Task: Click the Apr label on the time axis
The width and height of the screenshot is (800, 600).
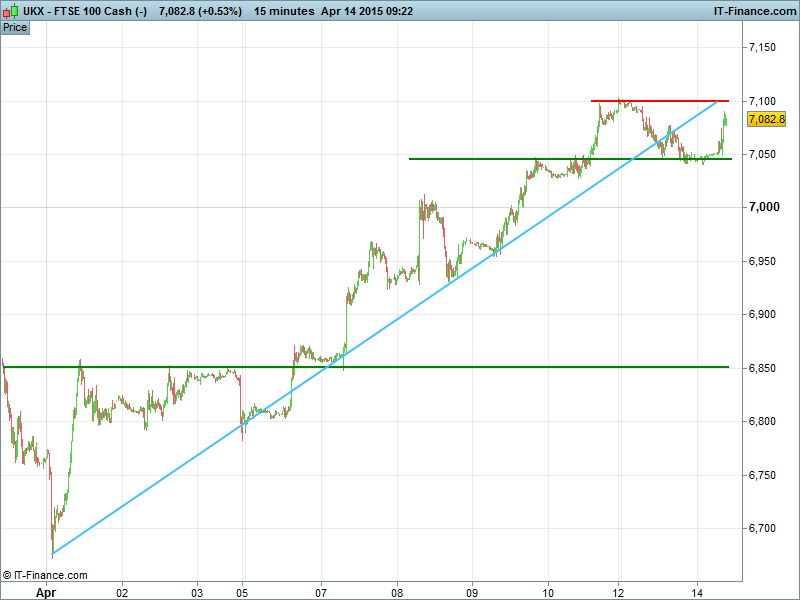Action: (x=45, y=591)
